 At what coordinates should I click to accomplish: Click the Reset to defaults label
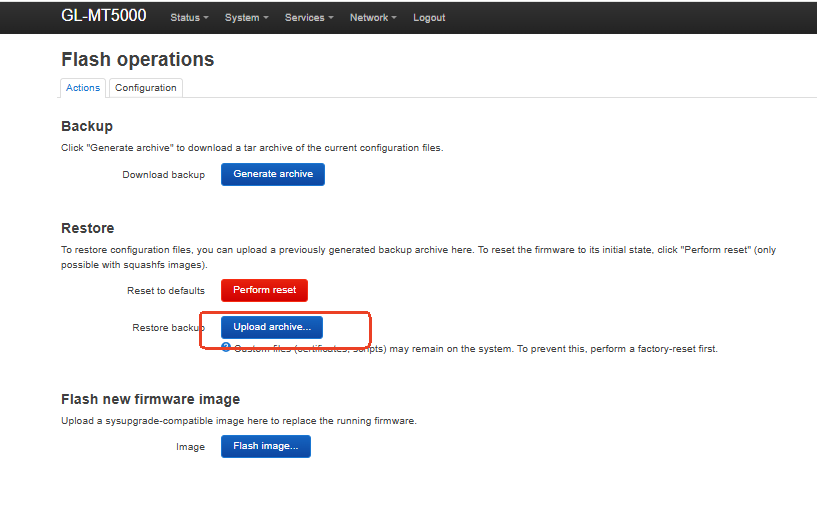pyautogui.click(x=166, y=291)
